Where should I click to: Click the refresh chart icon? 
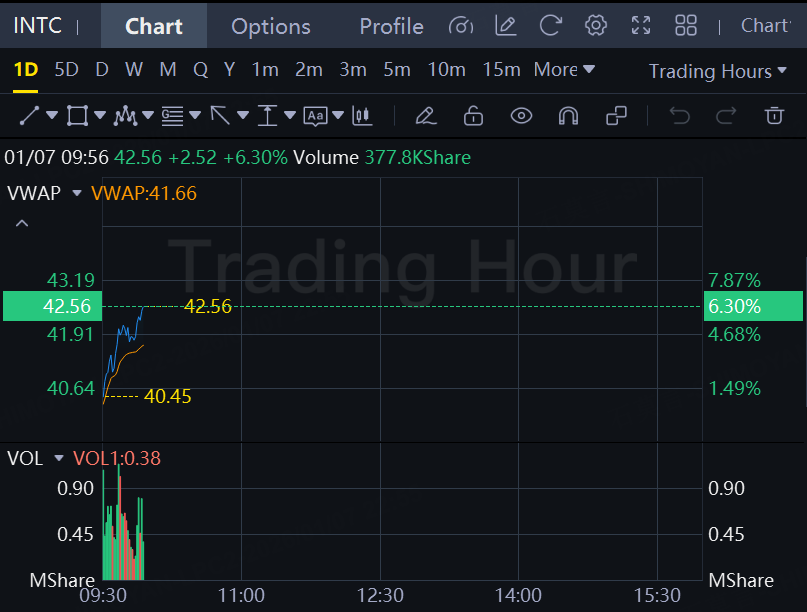(550, 25)
